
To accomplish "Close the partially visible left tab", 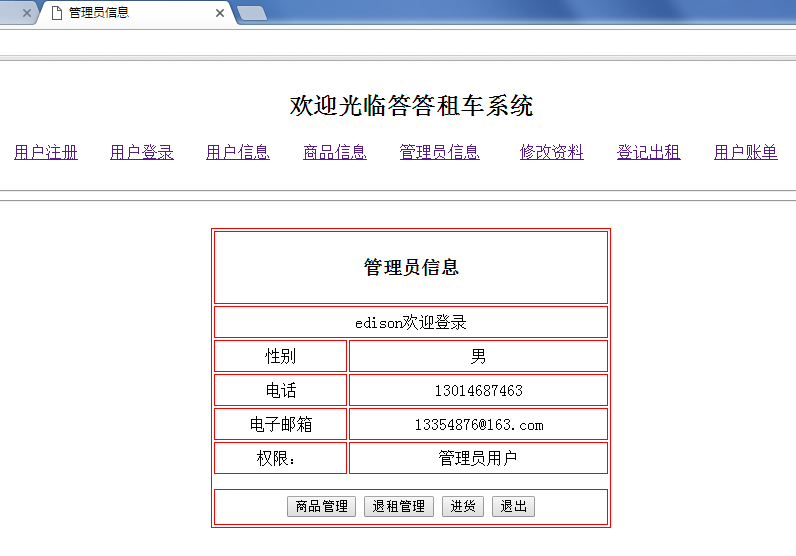I will 27,13.
